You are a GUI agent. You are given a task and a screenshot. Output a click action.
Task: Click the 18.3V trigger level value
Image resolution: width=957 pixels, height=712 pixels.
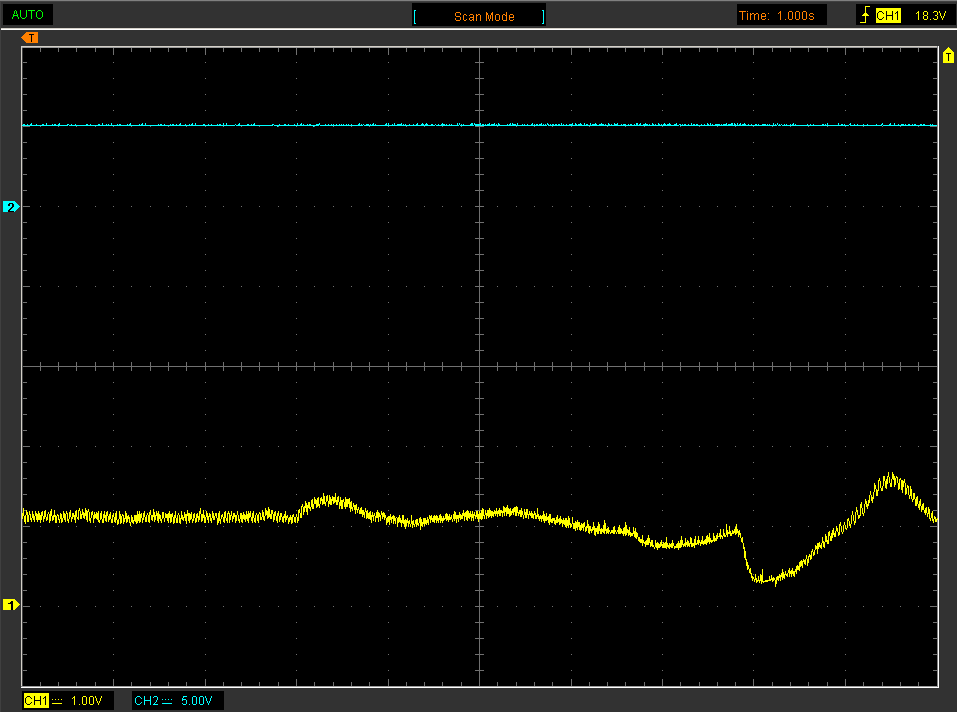point(930,16)
